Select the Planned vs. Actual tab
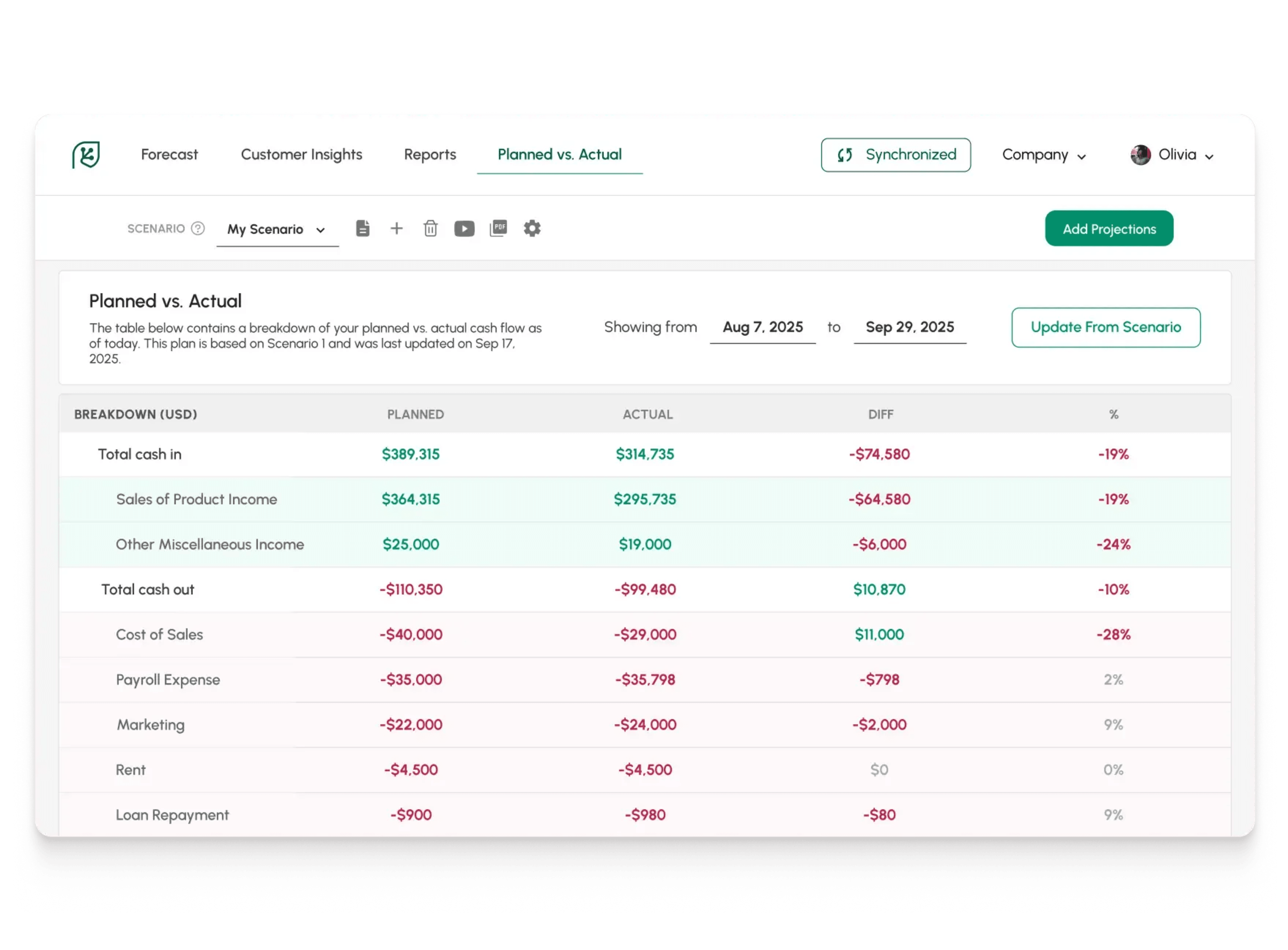The width and height of the screenshot is (1288, 950). [x=560, y=154]
